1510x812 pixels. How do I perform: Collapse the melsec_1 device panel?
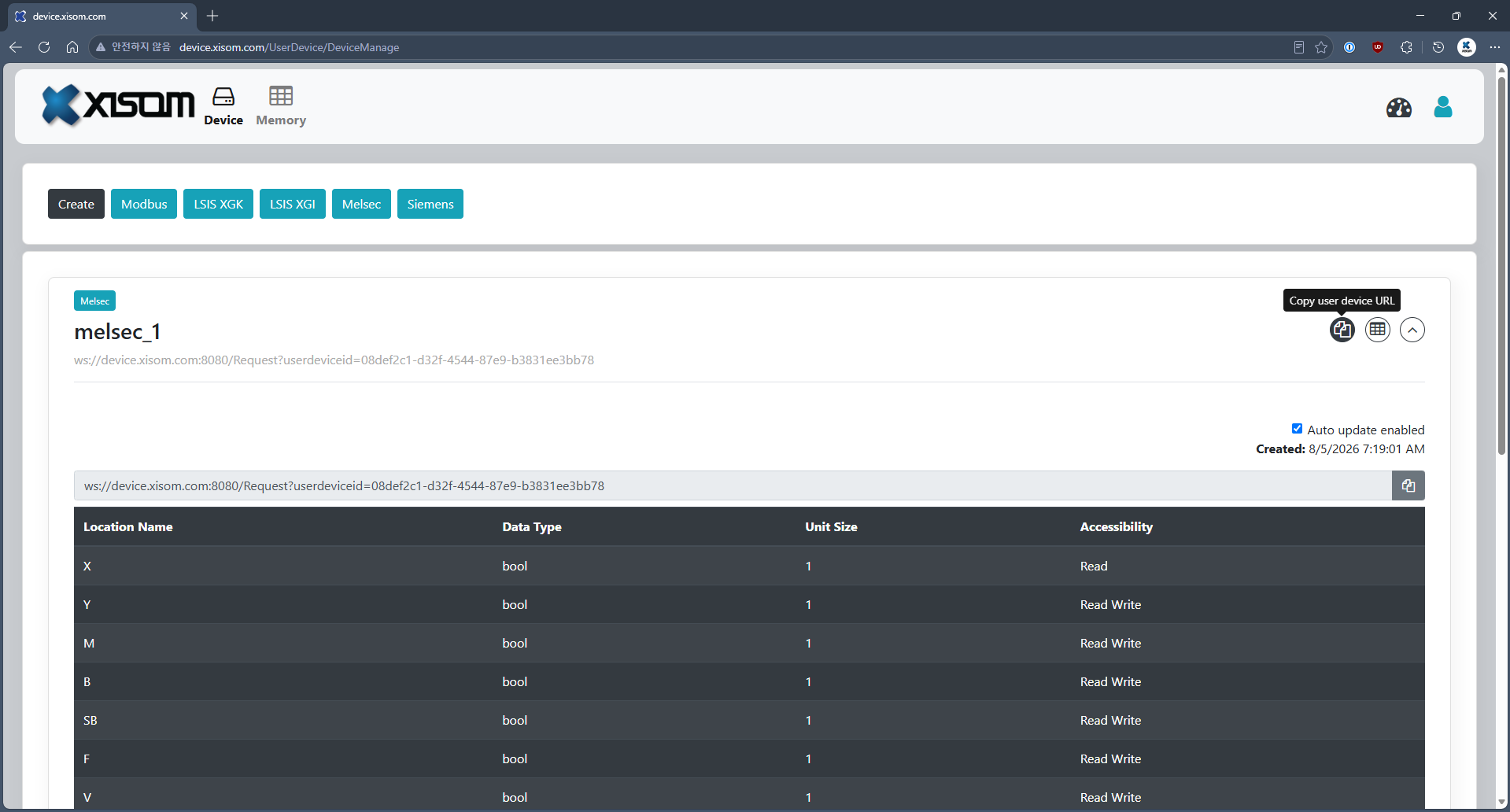(x=1412, y=330)
